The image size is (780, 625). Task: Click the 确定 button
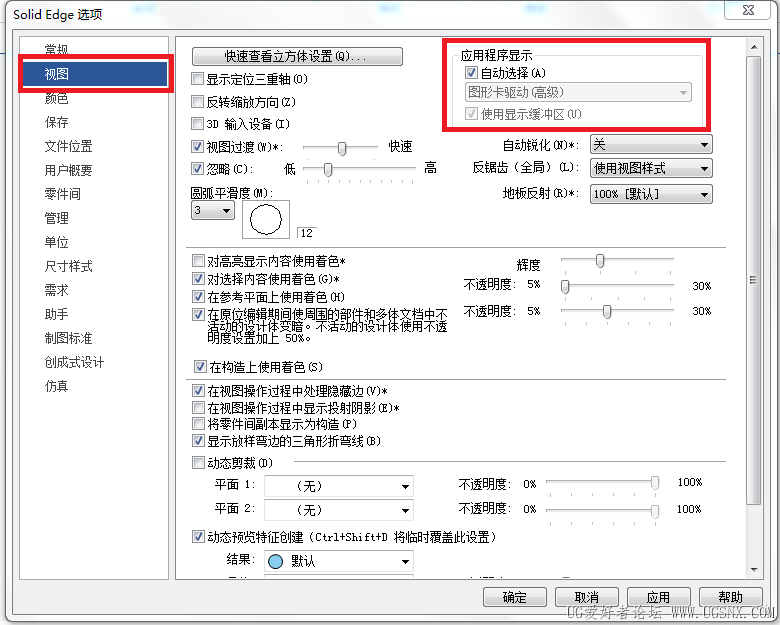click(514, 597)
